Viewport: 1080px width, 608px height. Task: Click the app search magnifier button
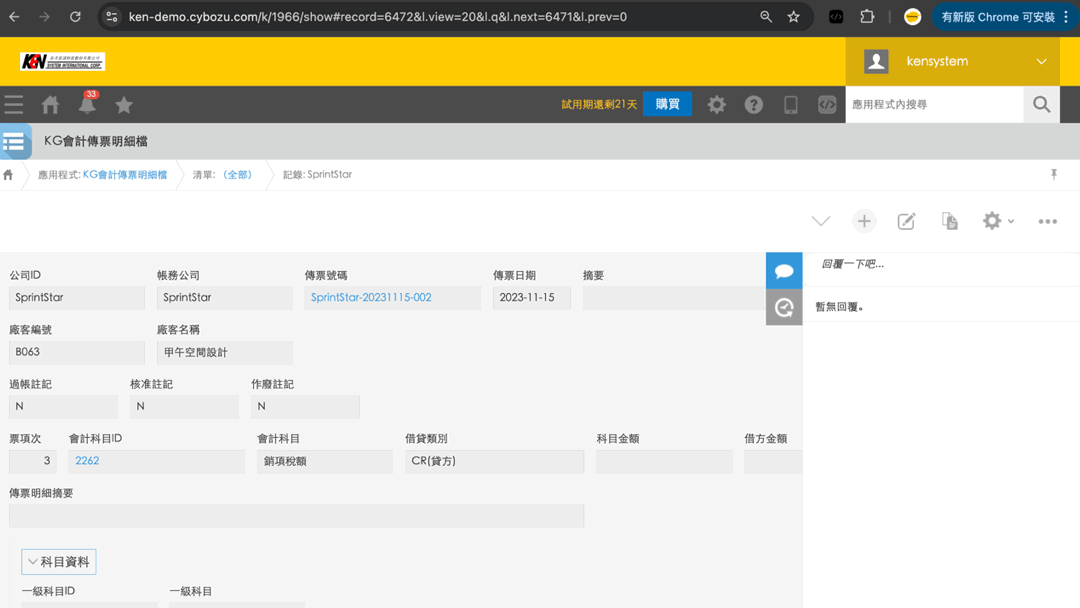(x=1041, y=105)
